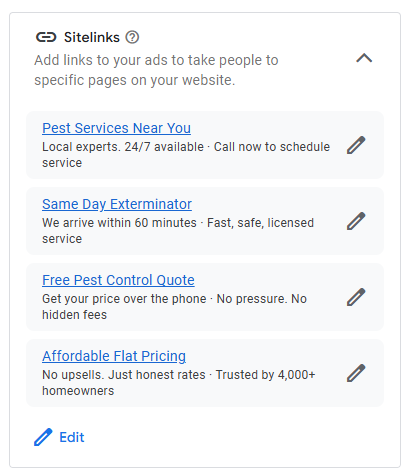
Task: Click the blue pencil icon beside Edit
Action: tap(43, 437)
